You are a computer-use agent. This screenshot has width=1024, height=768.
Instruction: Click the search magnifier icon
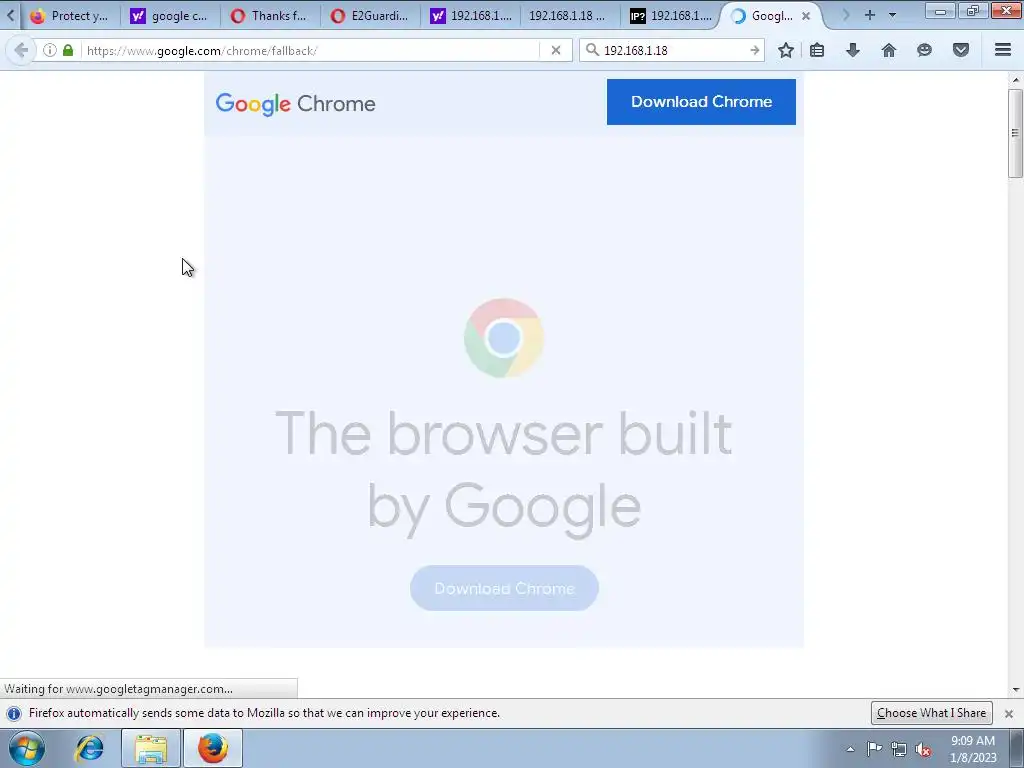tap(592, 50)
